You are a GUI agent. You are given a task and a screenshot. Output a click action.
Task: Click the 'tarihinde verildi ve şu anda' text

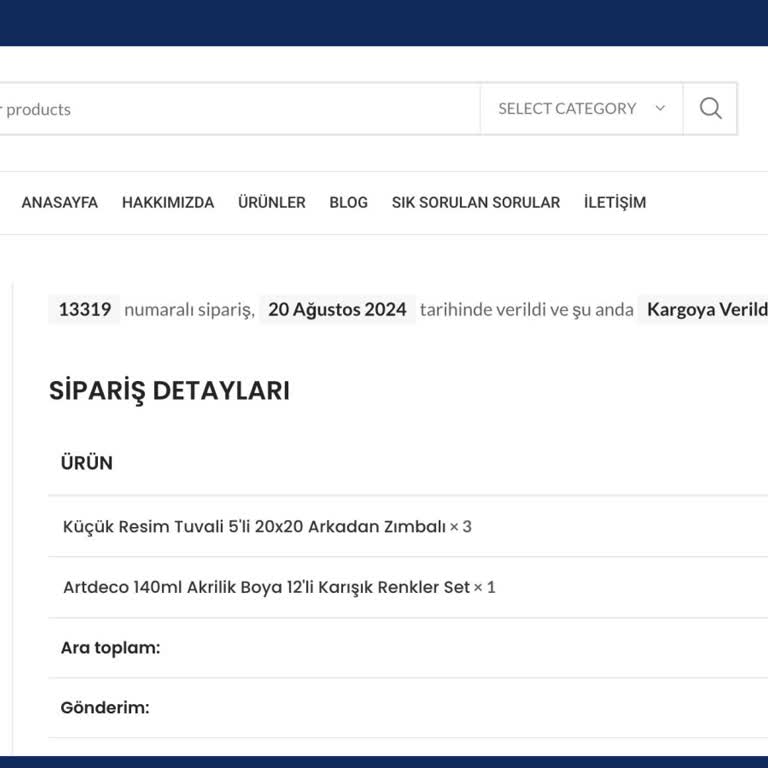(x=527, y=310)
